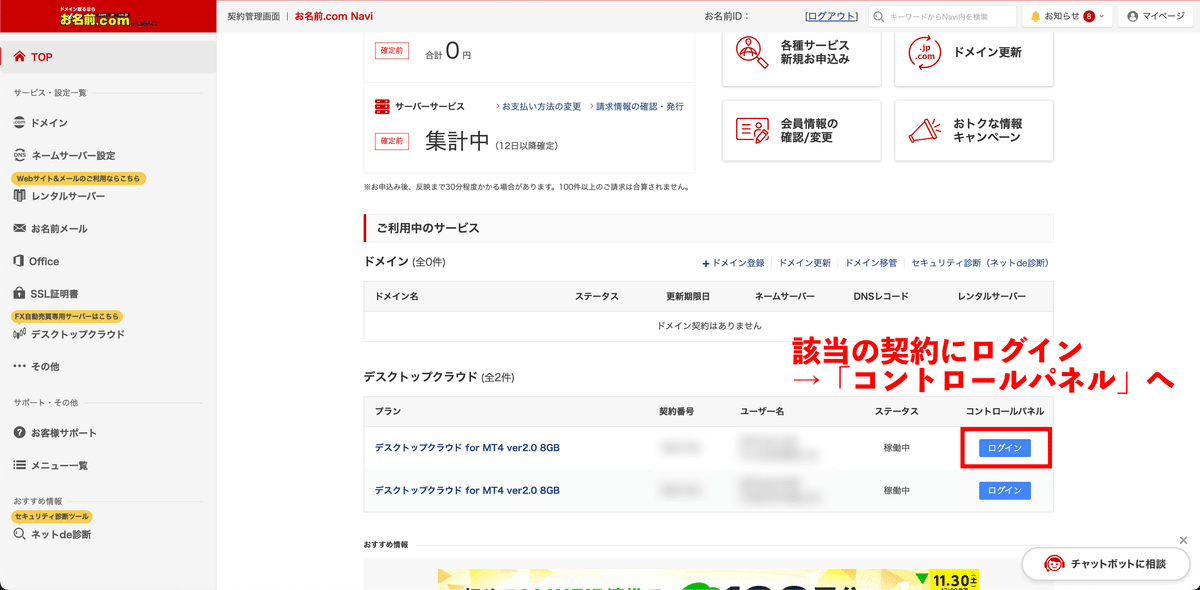The height and width of the screenshot is (590, 1200).
Task: Open 各種サービス新規お申込み card
Action: 801,53
